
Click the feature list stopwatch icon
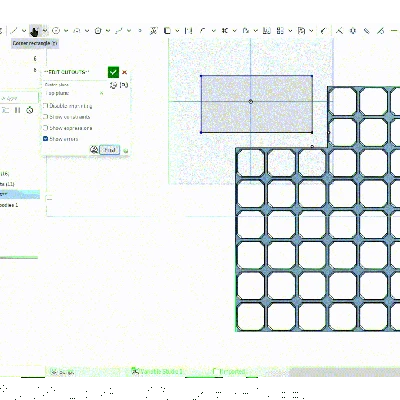[x=30, y=110]
